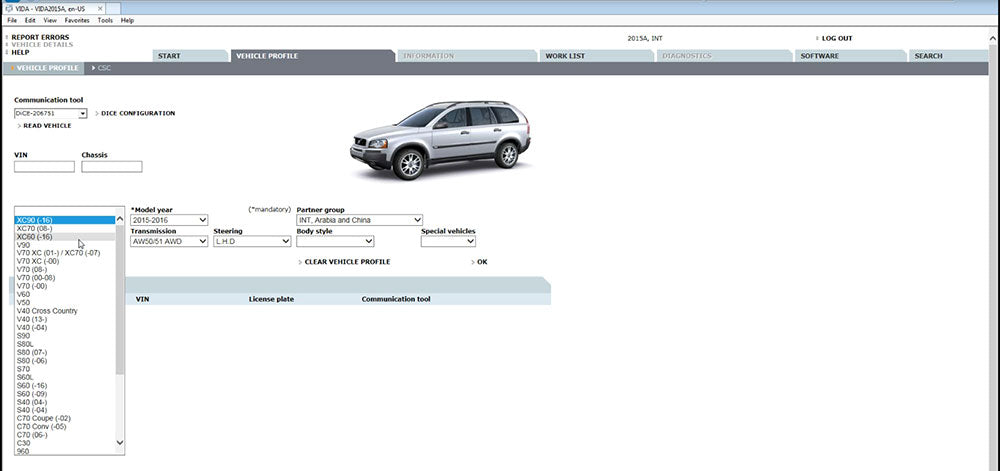This screenshot has height=471, width=1000.
Task: Click CLEAR VEHICLE PROFILE
Action: click(346, 262)
